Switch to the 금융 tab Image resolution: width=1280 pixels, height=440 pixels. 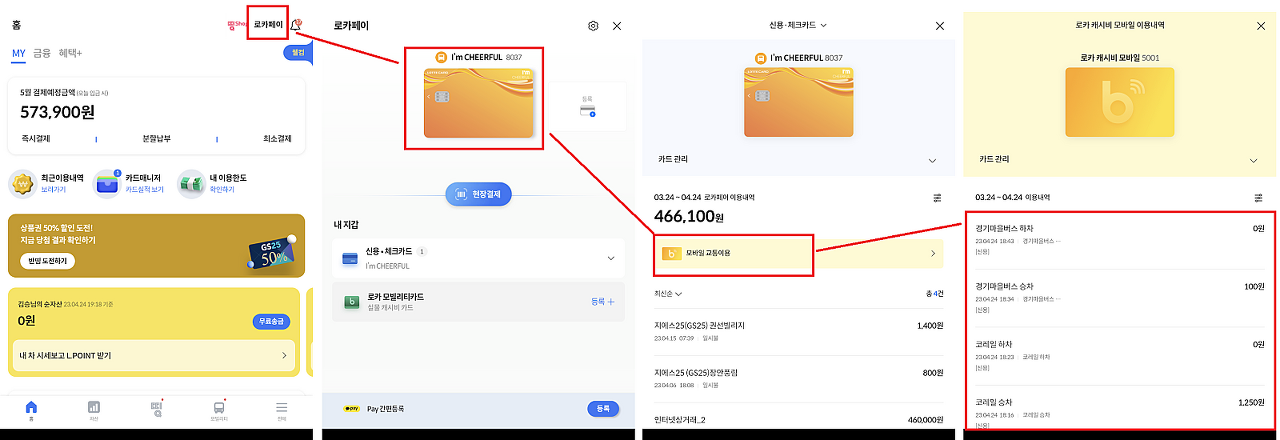coord(42,52)
